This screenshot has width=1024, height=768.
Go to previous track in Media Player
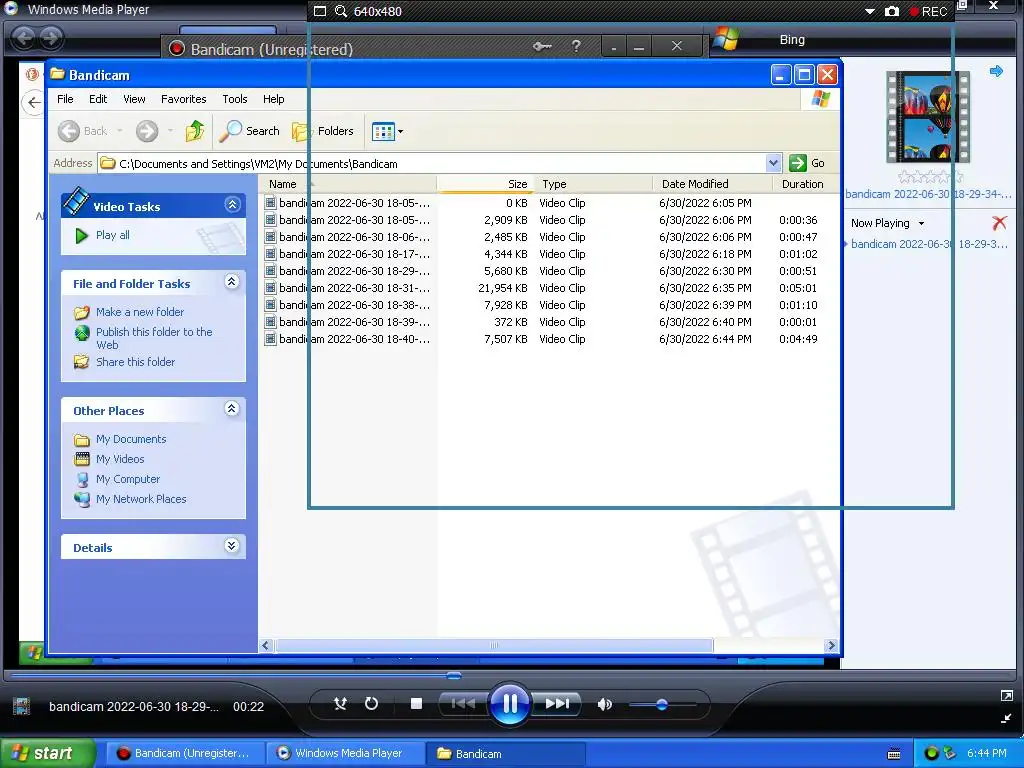coord(463,703)
